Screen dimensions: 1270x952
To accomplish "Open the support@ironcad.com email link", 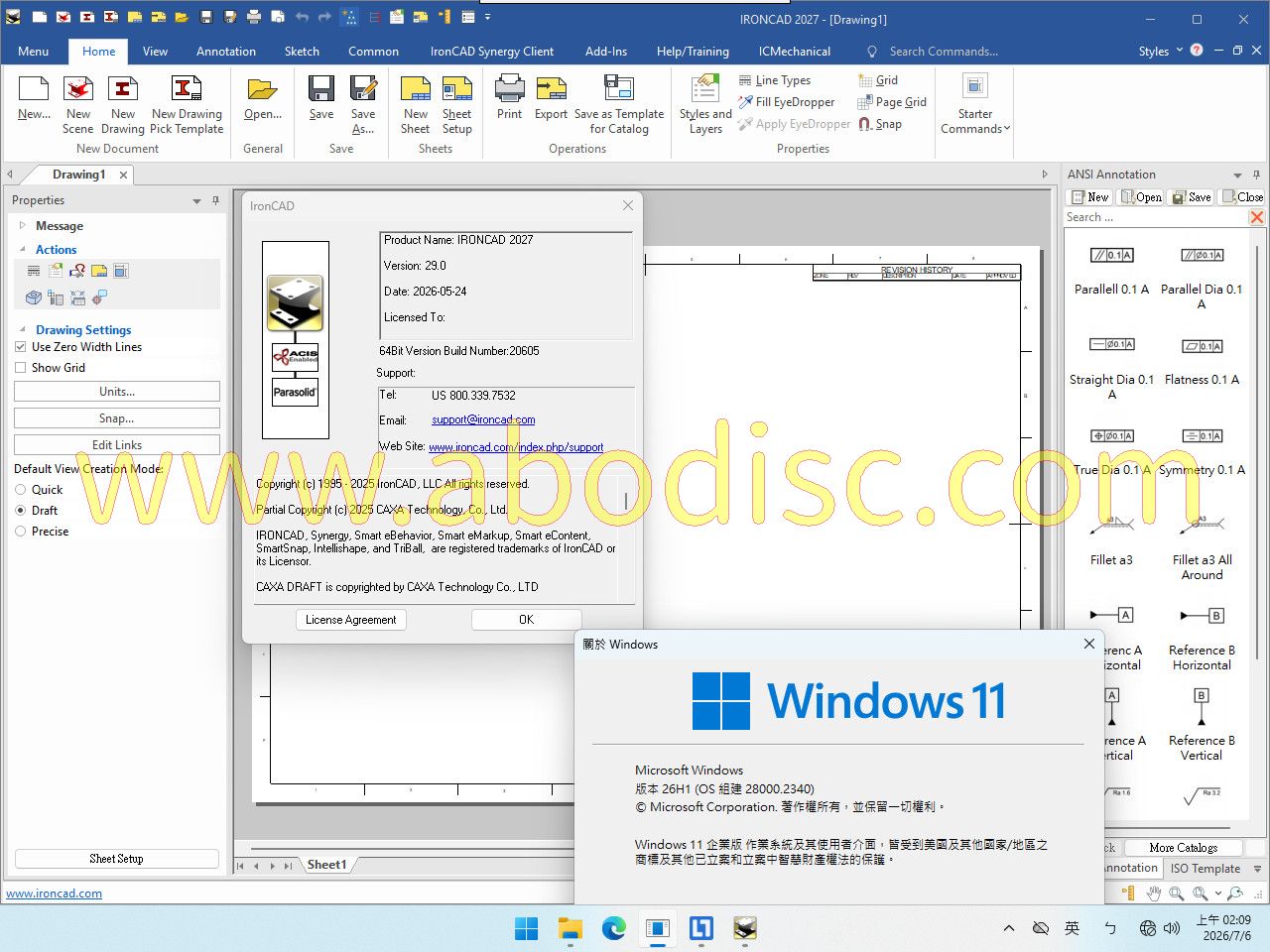I will [483, 420].
